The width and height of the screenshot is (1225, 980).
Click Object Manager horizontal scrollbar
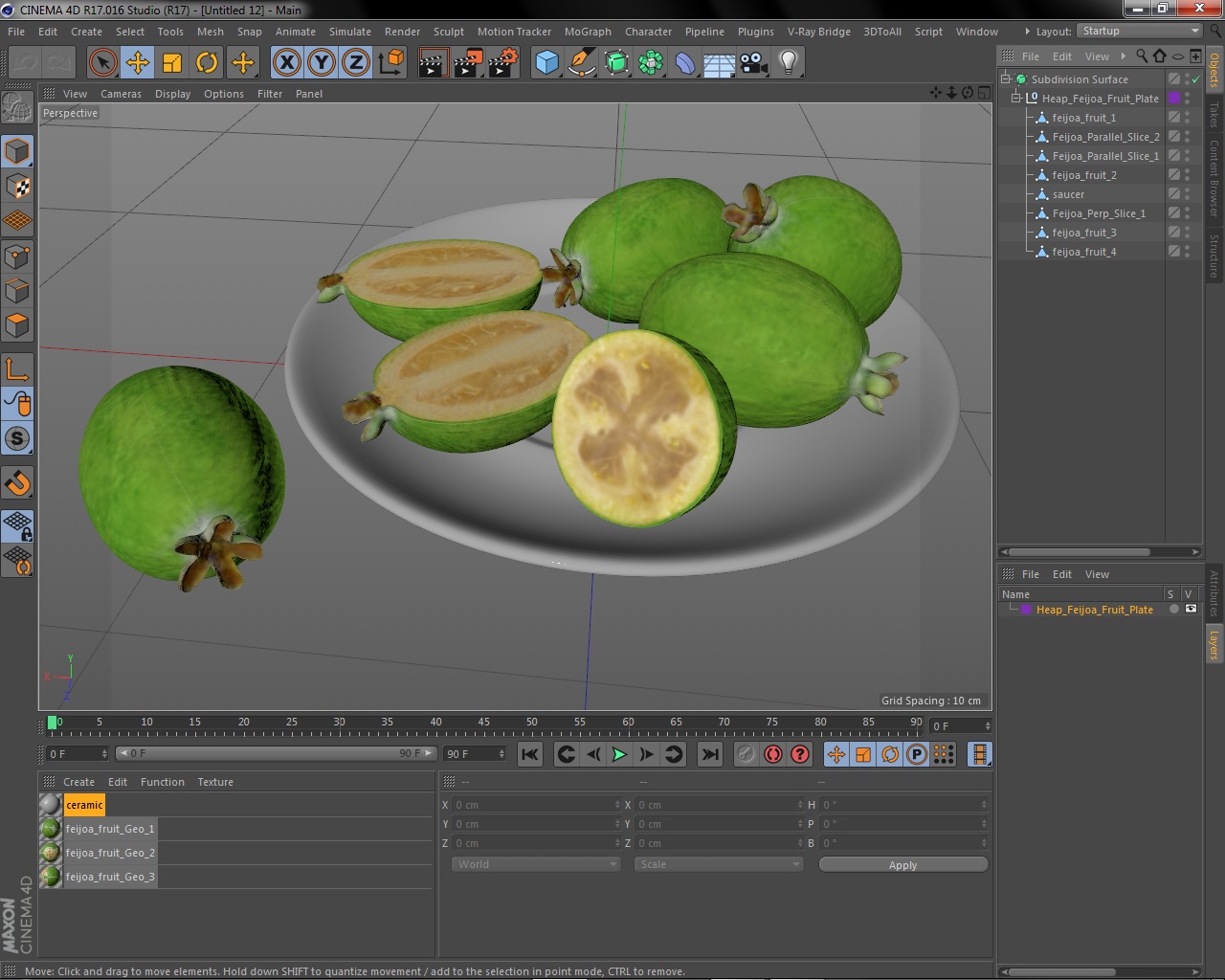pyautogui.click(x=1079, y=552)
